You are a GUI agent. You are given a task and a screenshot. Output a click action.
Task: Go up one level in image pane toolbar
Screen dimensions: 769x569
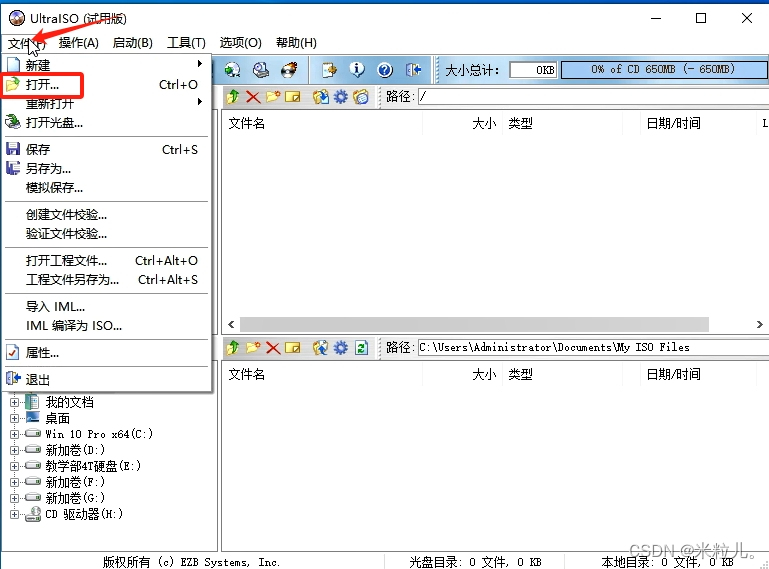pos(232,97)
